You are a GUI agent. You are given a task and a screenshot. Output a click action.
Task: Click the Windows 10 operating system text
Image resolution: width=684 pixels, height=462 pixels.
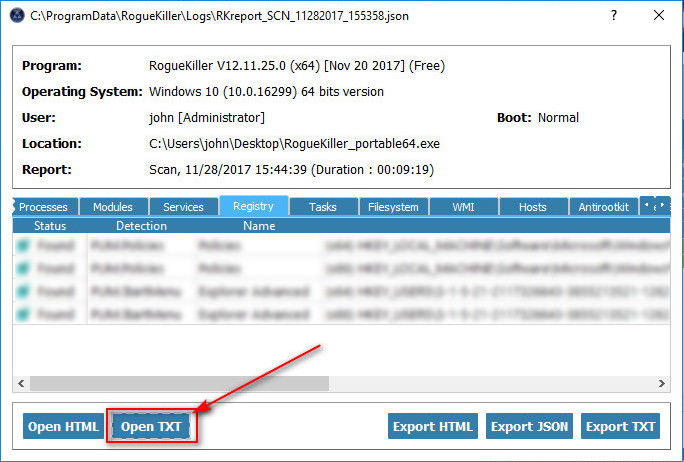point(267,92)
